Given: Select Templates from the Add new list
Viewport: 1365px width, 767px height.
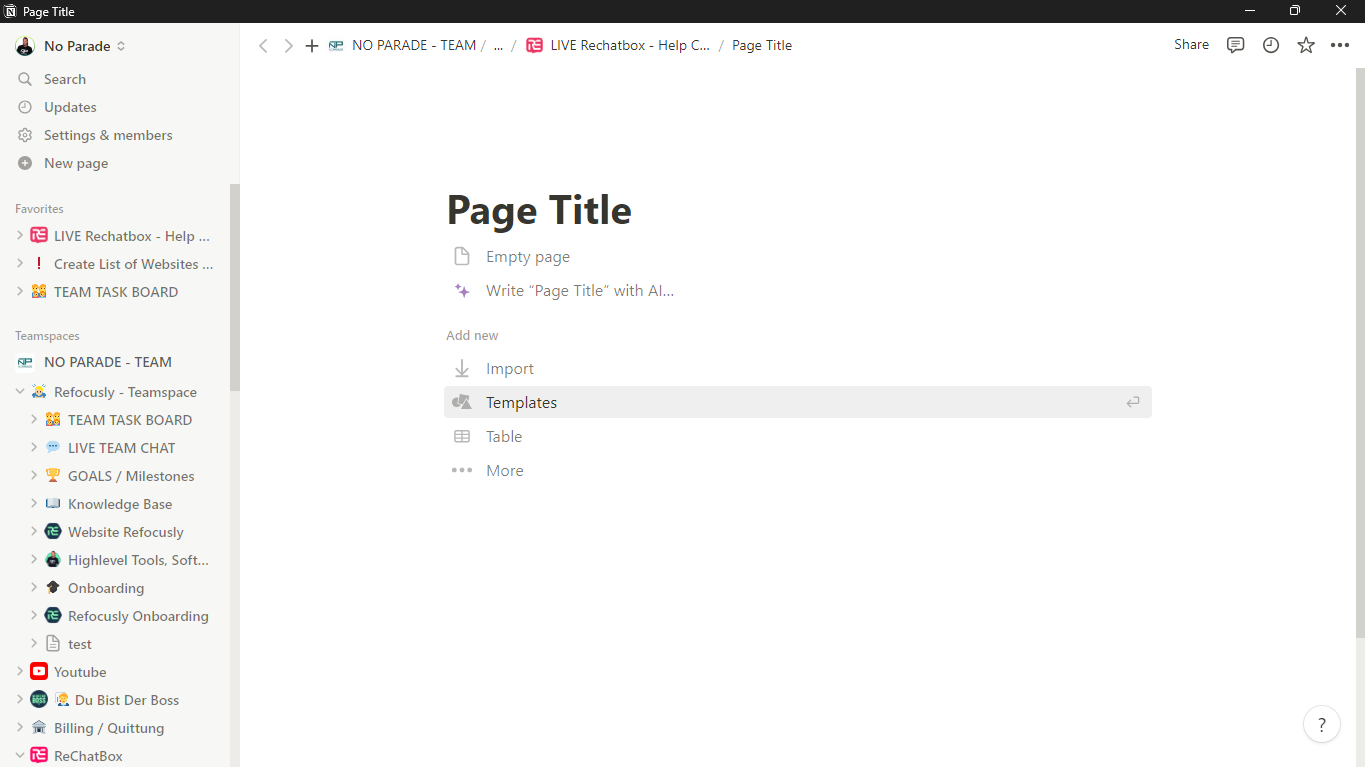Looking at the screenshot, I should coord(521,403).
